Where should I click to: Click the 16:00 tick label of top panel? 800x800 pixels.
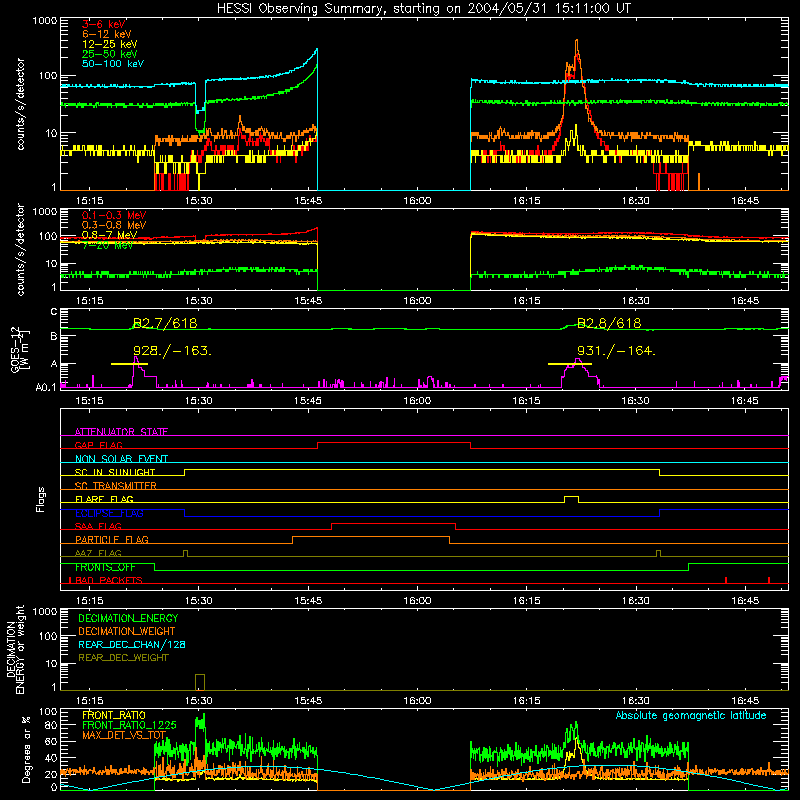[x=417, y=201]
